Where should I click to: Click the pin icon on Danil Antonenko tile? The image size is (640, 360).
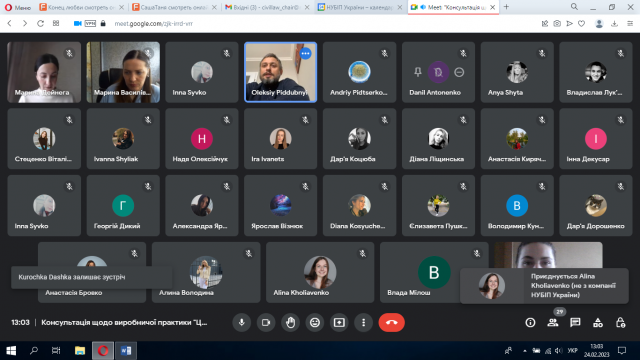[x=418, y=72]
